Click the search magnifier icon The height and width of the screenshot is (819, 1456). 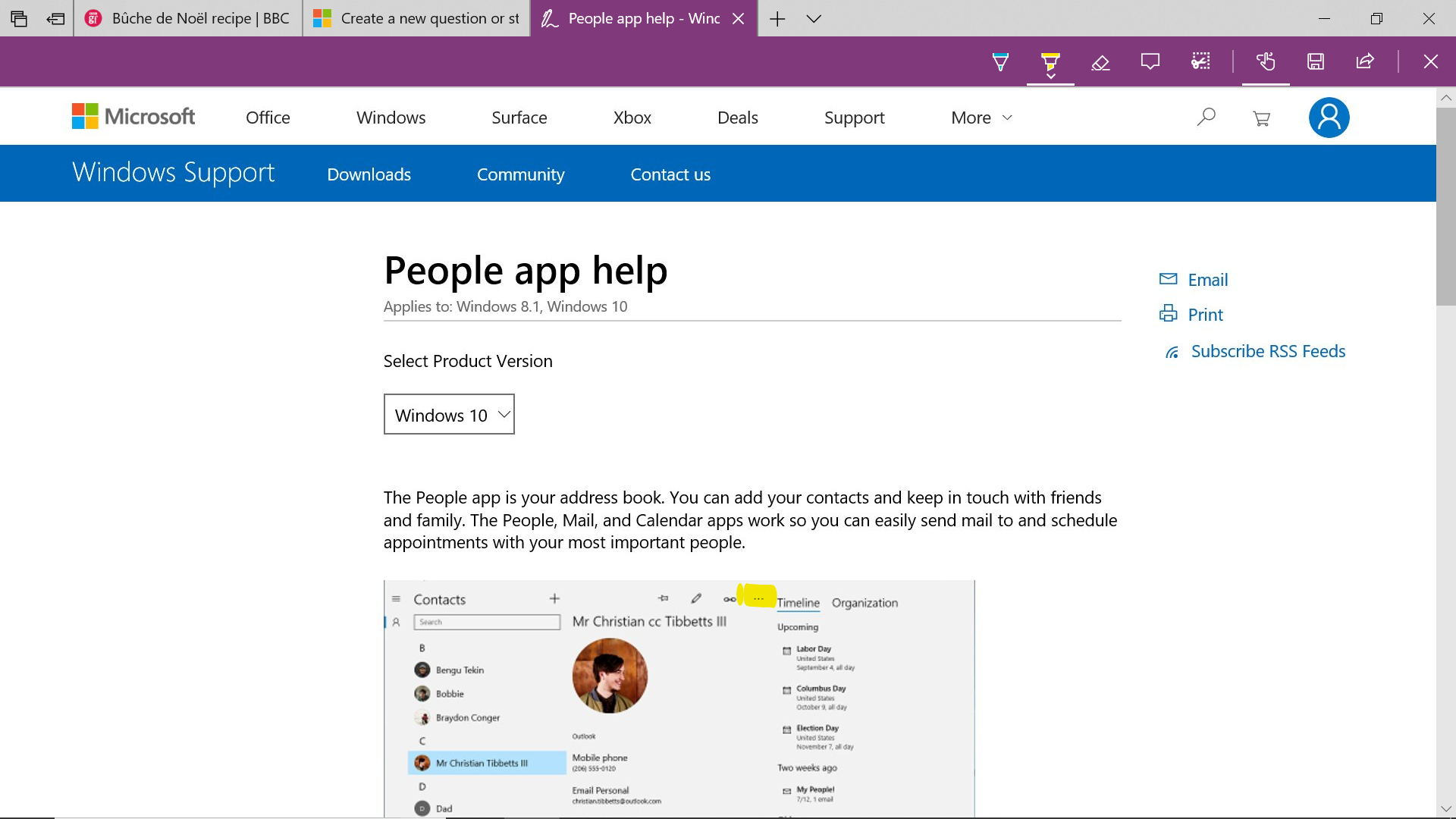tap(1206, 118)
